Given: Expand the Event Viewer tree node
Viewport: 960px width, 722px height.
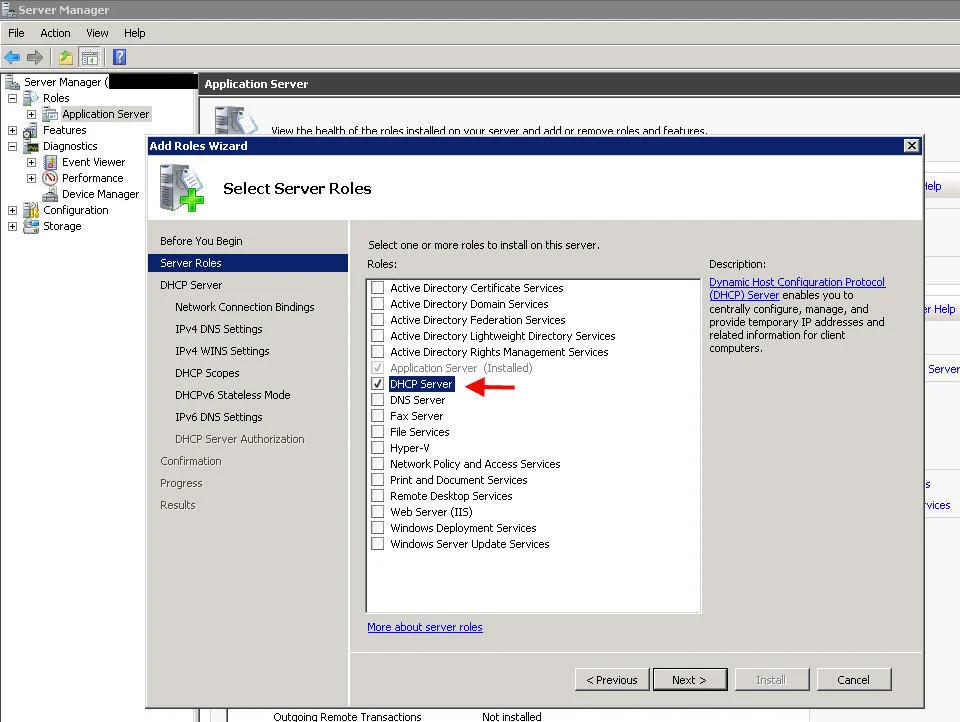Looking at the screenshot, I should pos(31,162).
